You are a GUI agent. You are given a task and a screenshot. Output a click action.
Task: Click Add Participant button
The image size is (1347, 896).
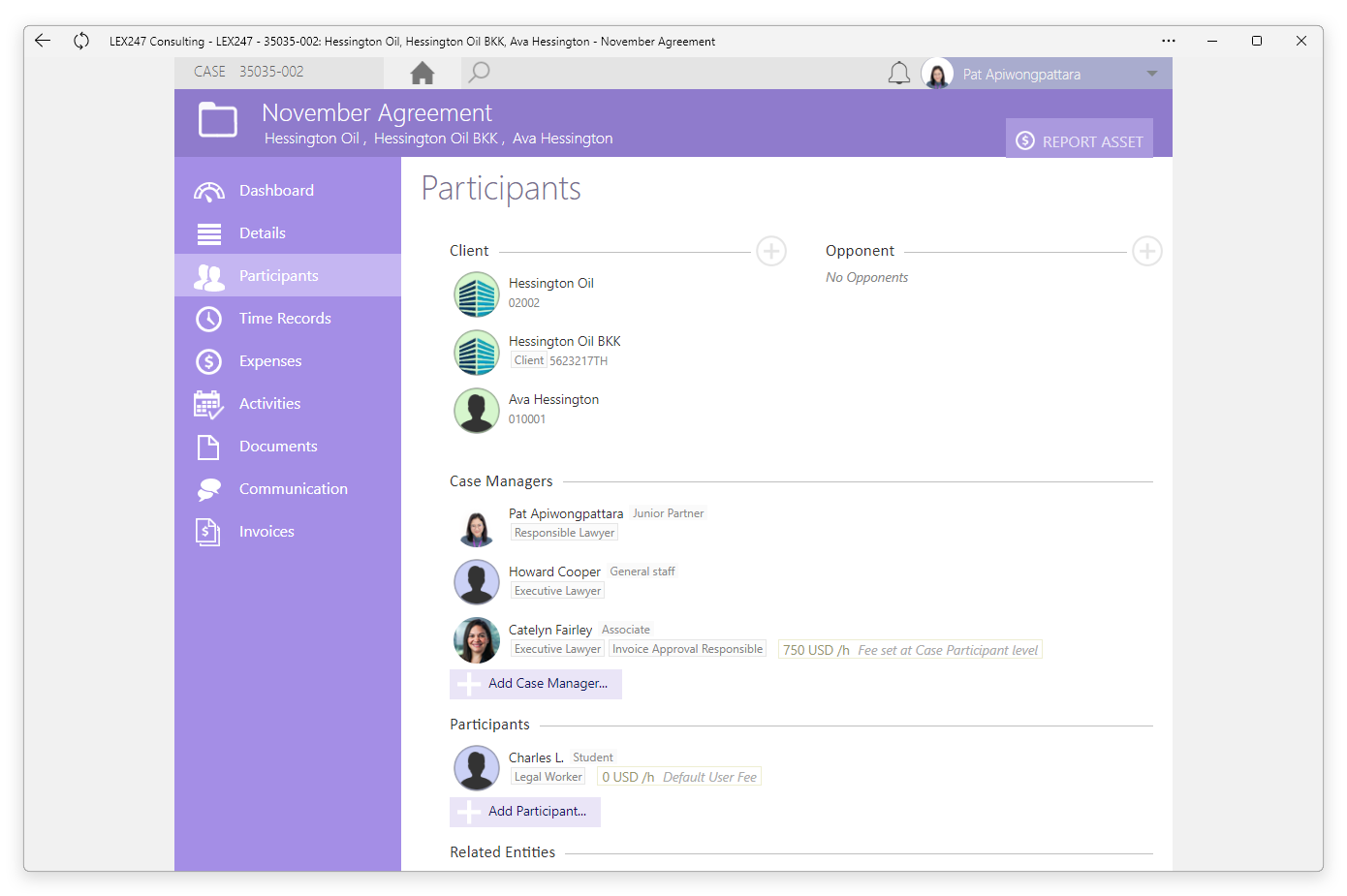point(525,812)
